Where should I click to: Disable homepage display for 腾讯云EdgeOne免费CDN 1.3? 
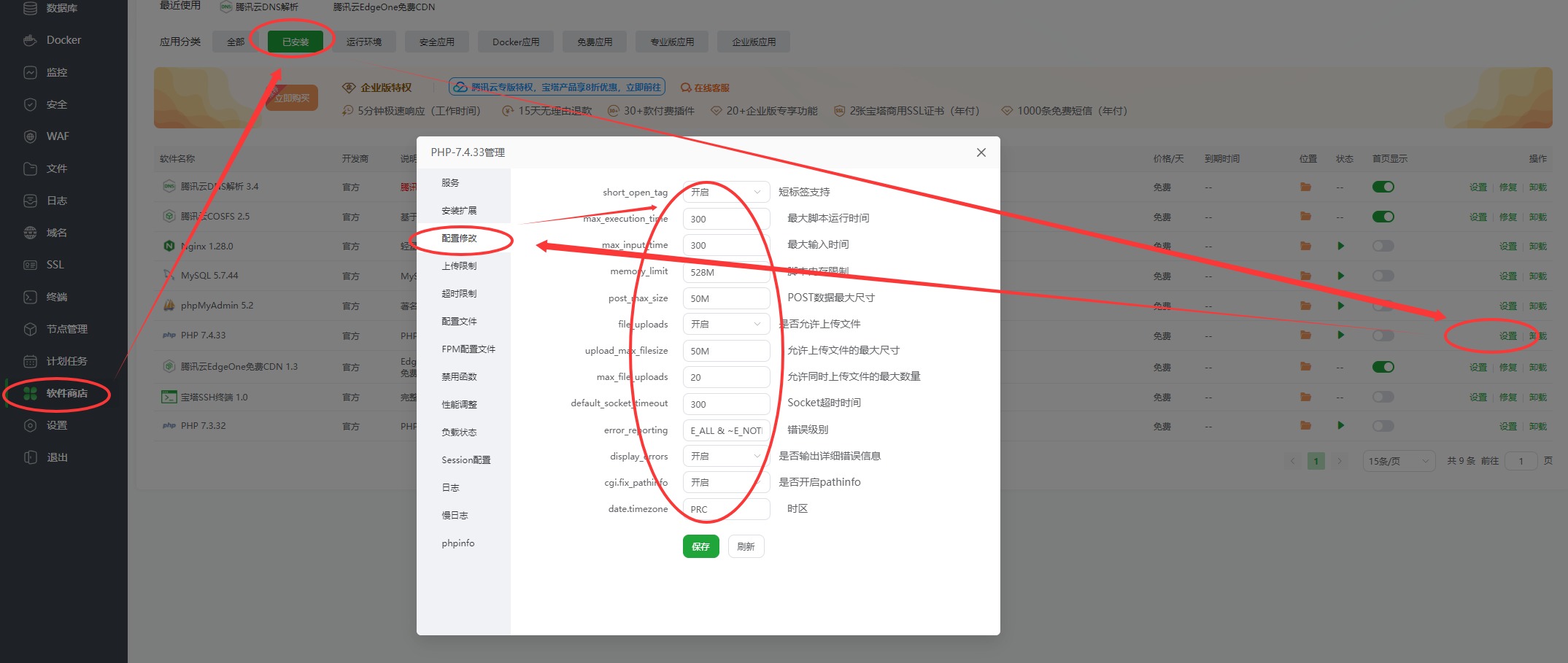coord(1383,366)
